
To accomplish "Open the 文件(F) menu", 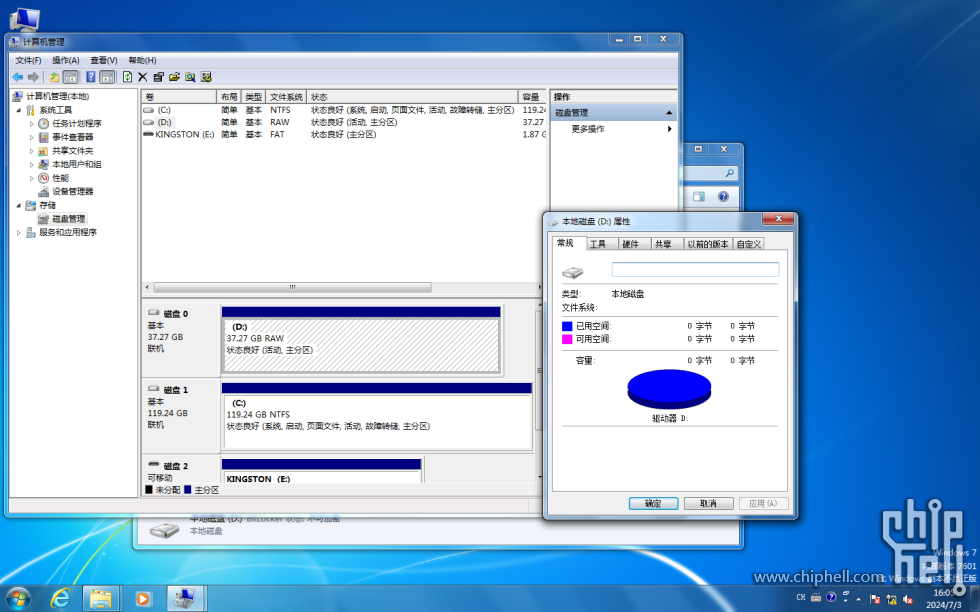I will 28,60.
